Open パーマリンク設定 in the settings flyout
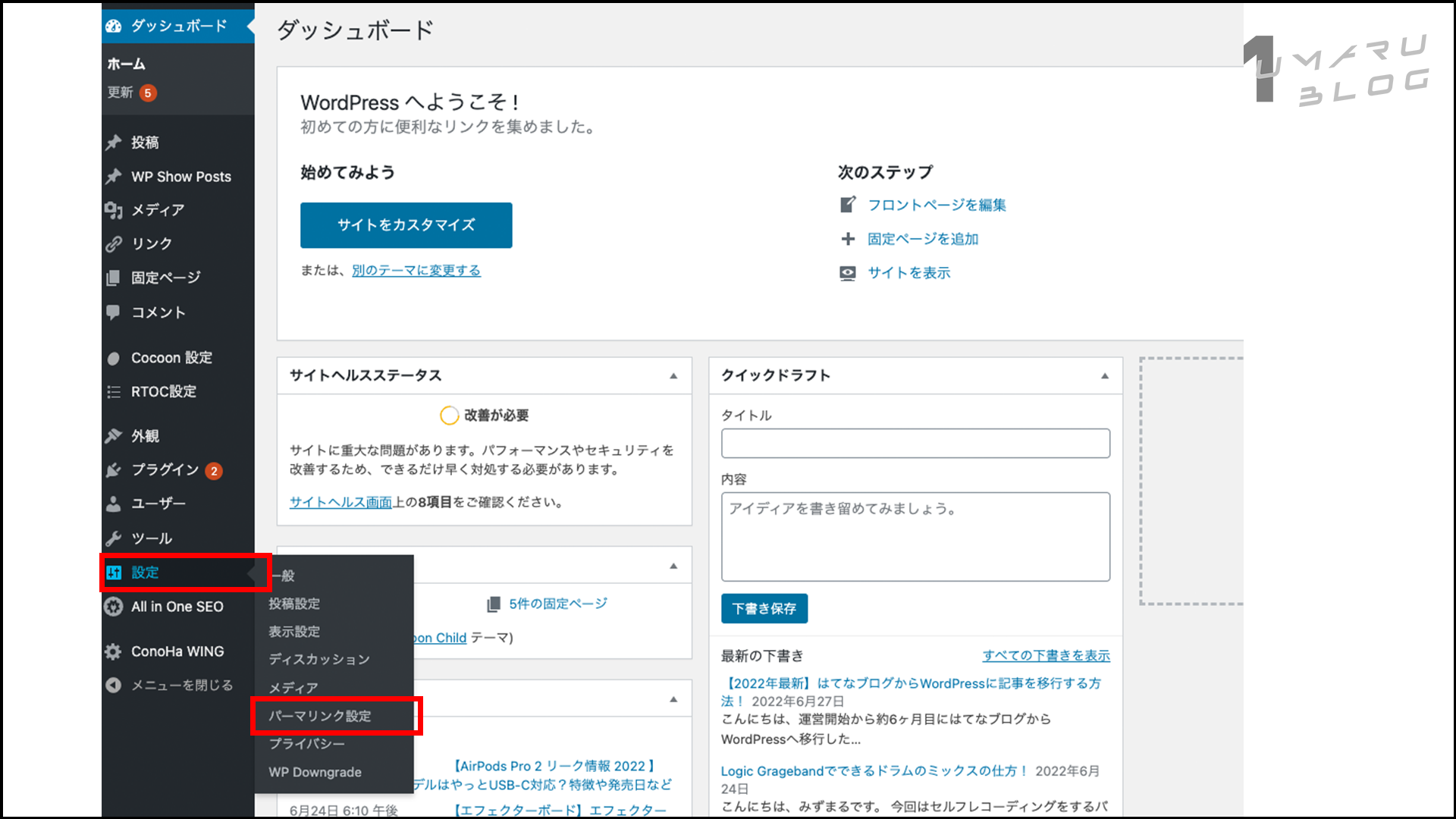Screen dimensions: 1456x819 click(320, 717)
